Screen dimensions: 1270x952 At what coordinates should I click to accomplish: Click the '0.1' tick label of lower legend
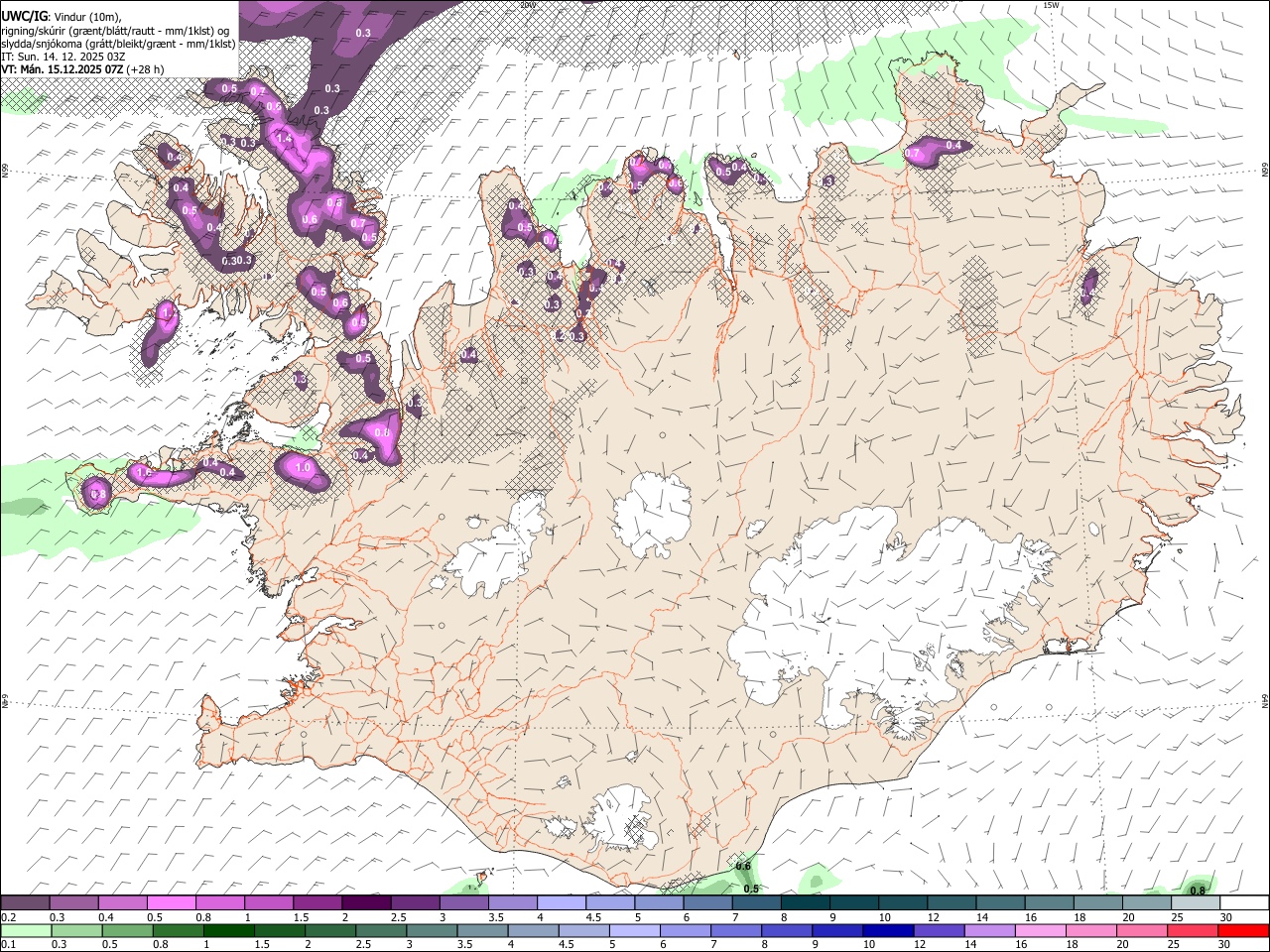[x=8, y=944]
